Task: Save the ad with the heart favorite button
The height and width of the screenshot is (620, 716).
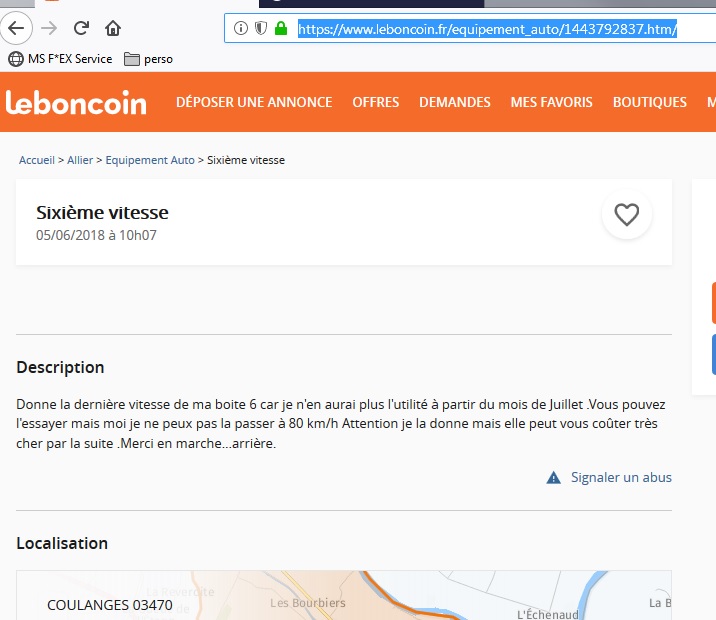Action: coord(626,214)
